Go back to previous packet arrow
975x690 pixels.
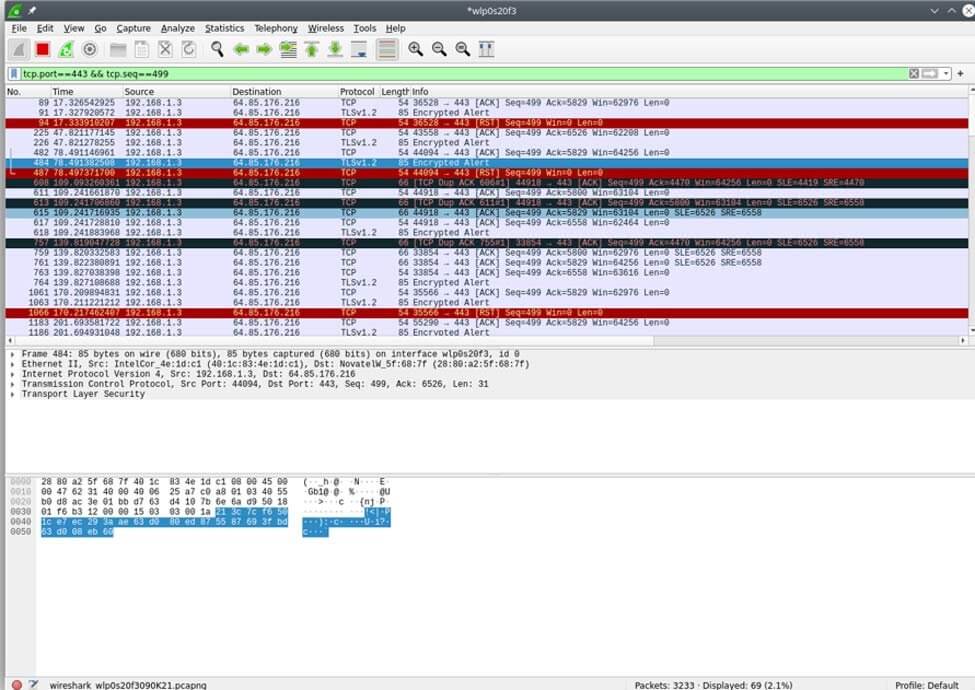[x=241, y=50]
